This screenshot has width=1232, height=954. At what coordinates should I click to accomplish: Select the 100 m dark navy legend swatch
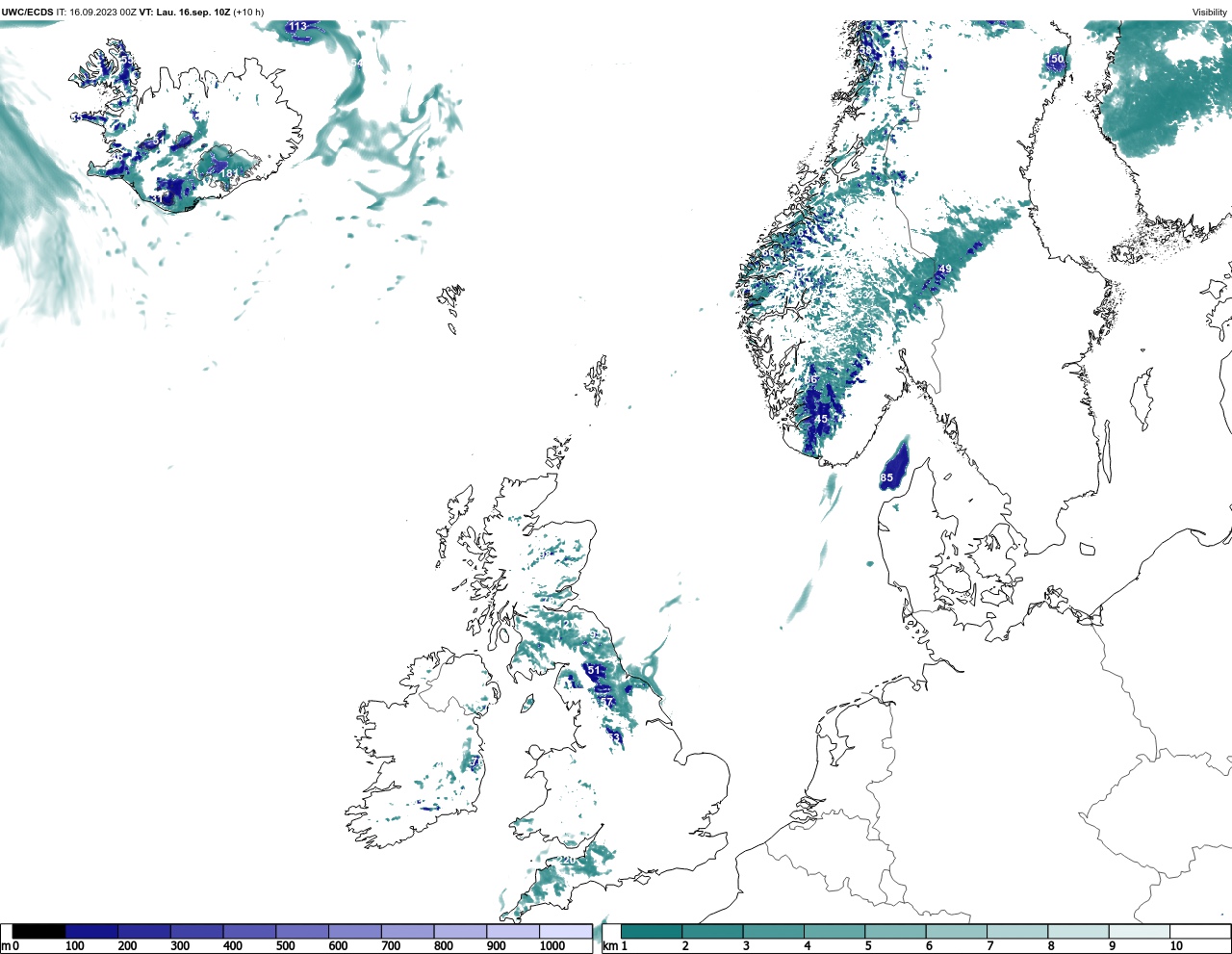[91, 932]
